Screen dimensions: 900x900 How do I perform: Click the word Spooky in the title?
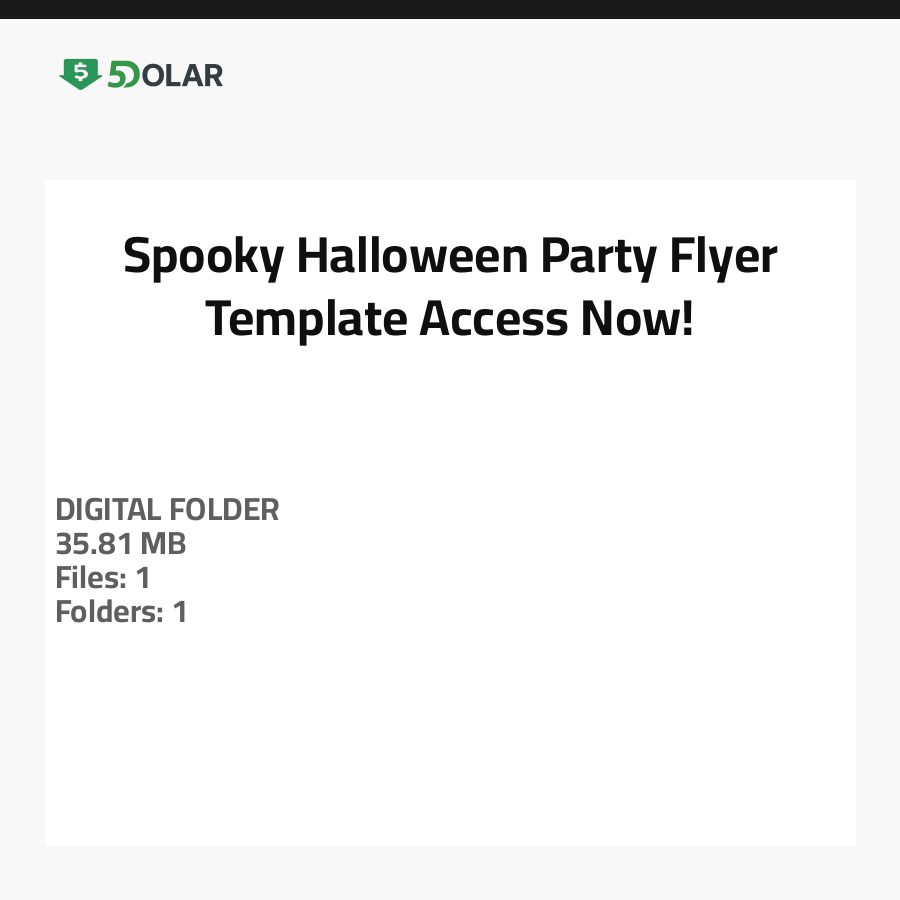tap(203, 257)
